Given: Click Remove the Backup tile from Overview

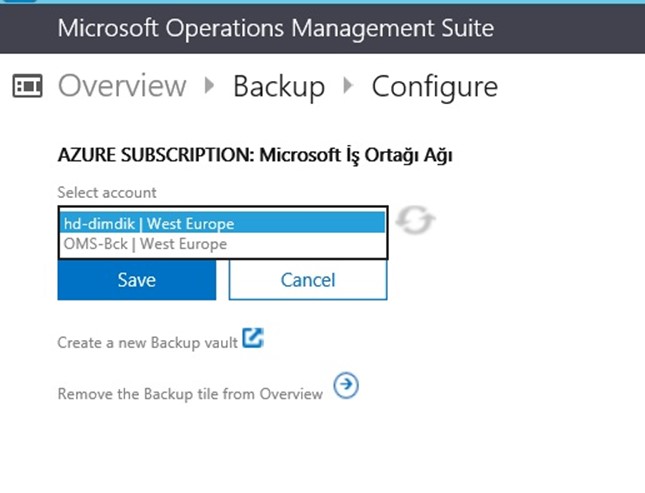Looking at the screenshot, I should coord(190,394).
